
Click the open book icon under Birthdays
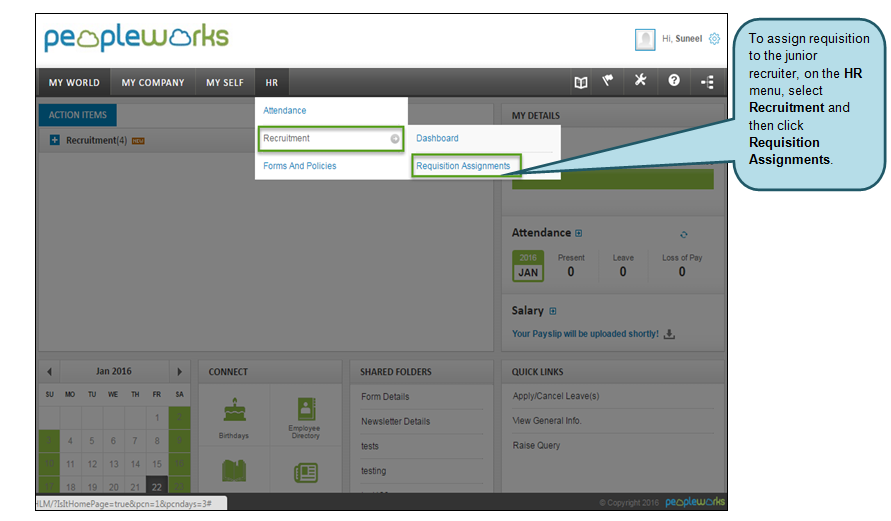[234, 471]
